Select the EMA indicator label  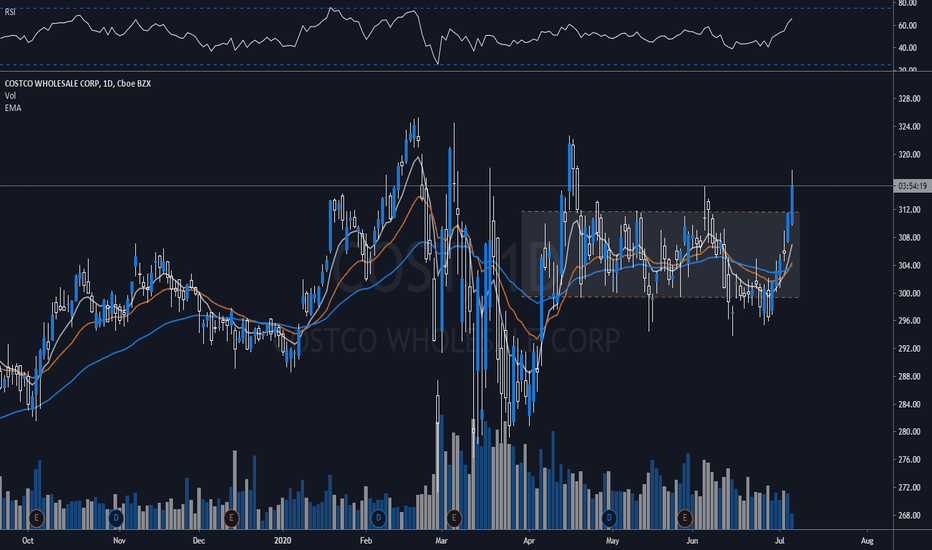coord(12,108)
